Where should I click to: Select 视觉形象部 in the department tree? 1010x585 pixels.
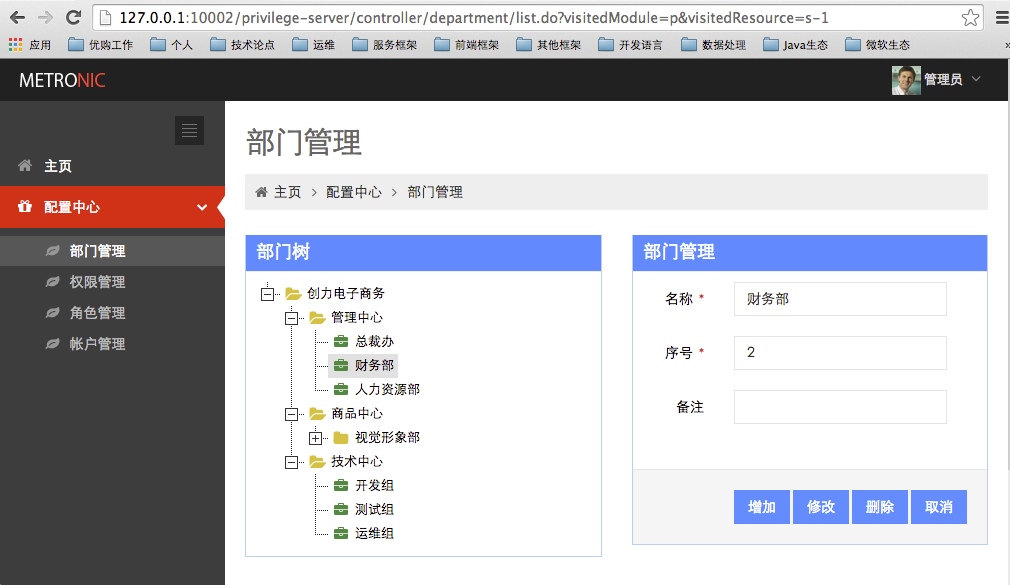pos(387,437)
